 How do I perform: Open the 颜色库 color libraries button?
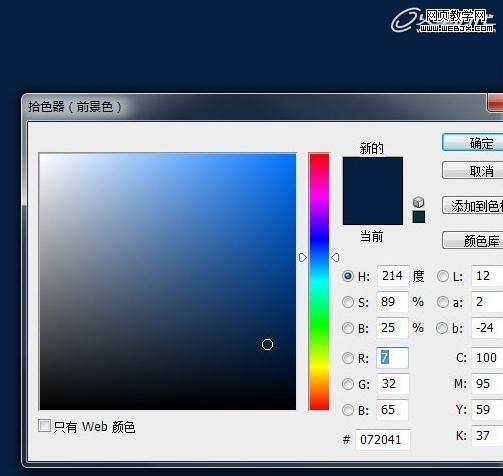click(x=473, y=240)
